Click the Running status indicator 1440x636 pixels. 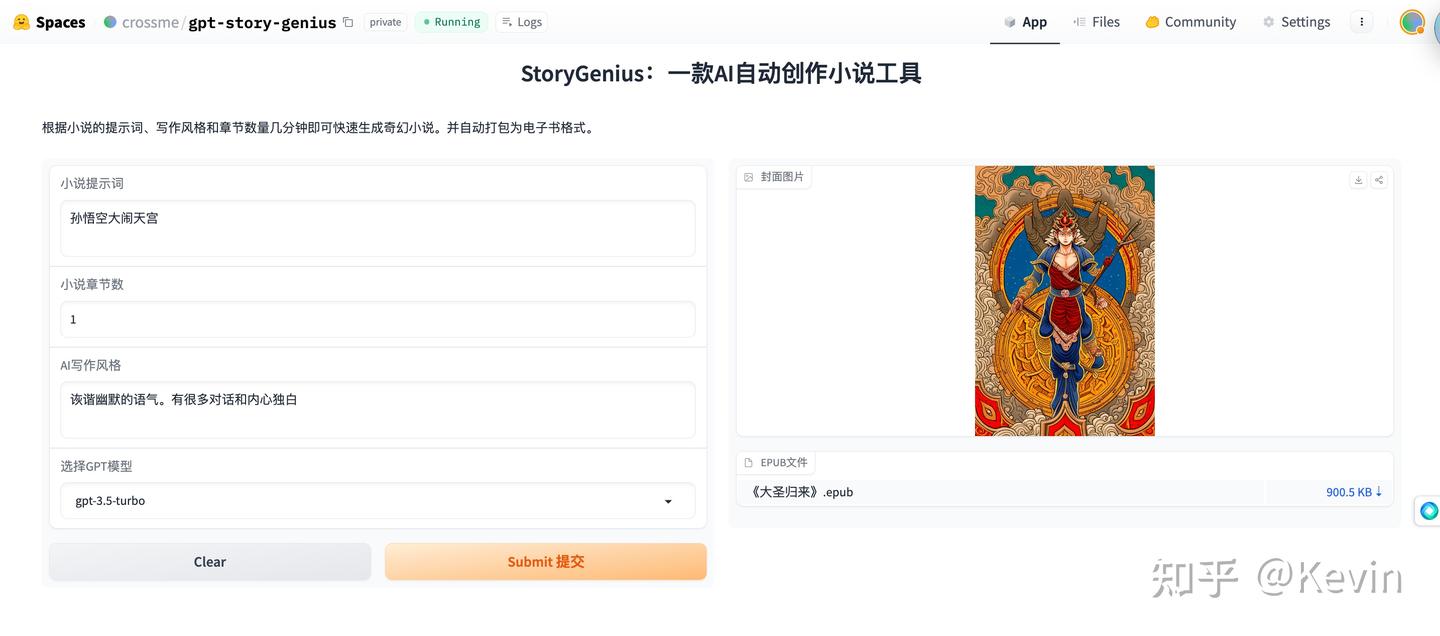point(450,21)
